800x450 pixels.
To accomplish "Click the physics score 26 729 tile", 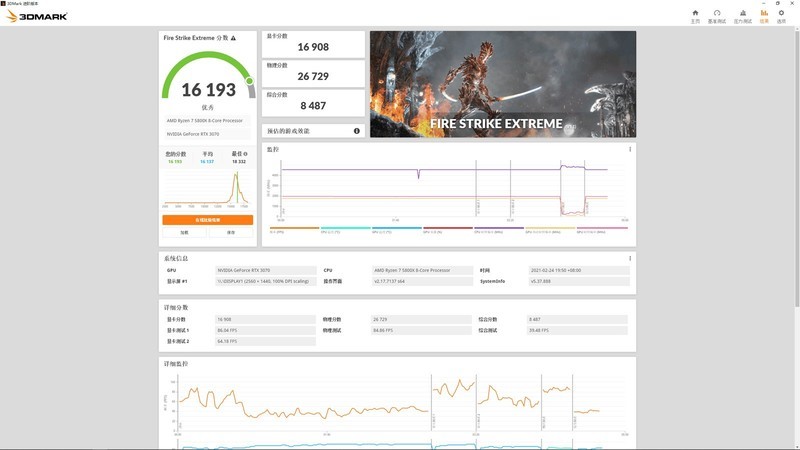I will click(313, 73).
